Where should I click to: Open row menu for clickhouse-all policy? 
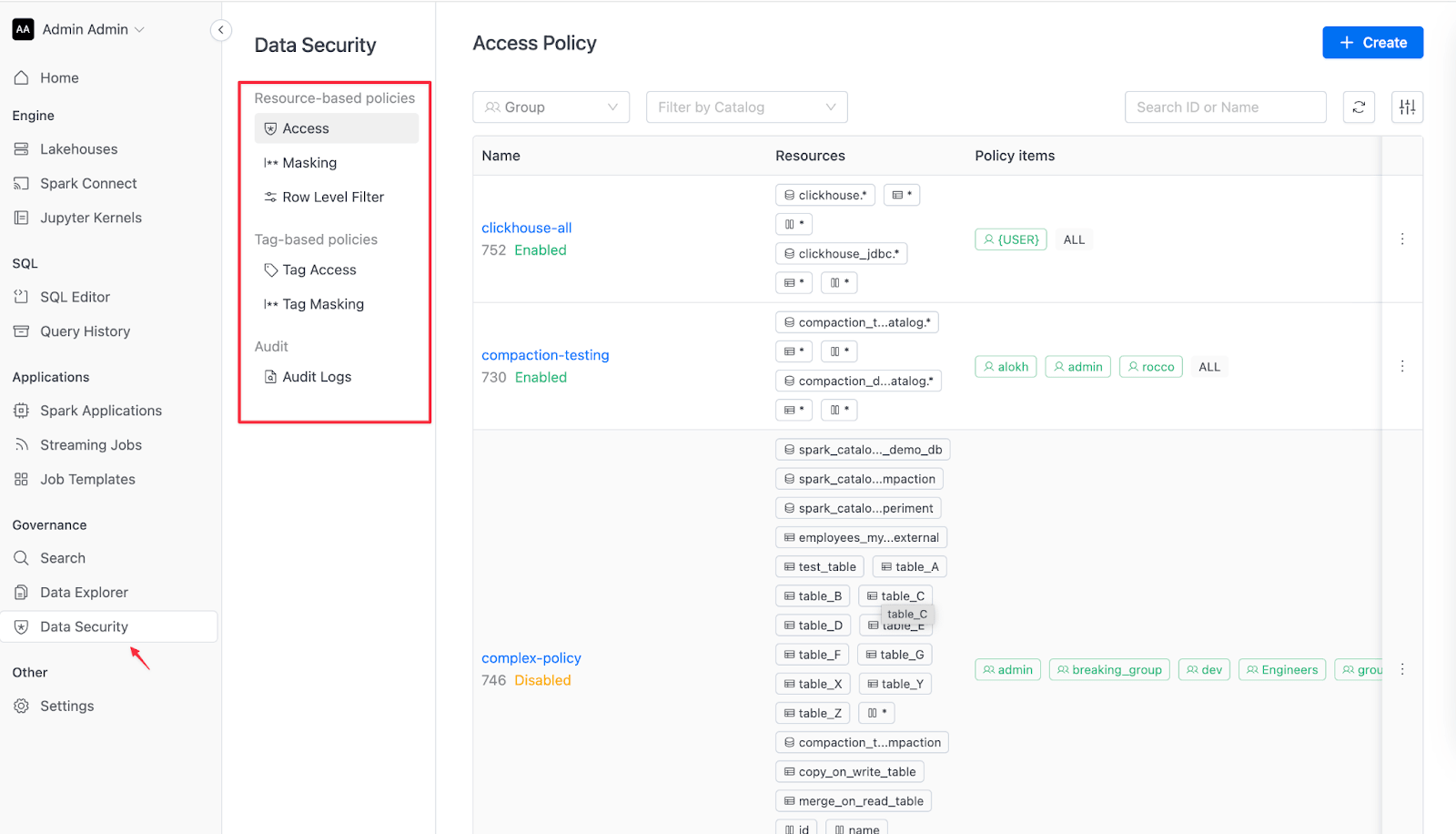1402,239
